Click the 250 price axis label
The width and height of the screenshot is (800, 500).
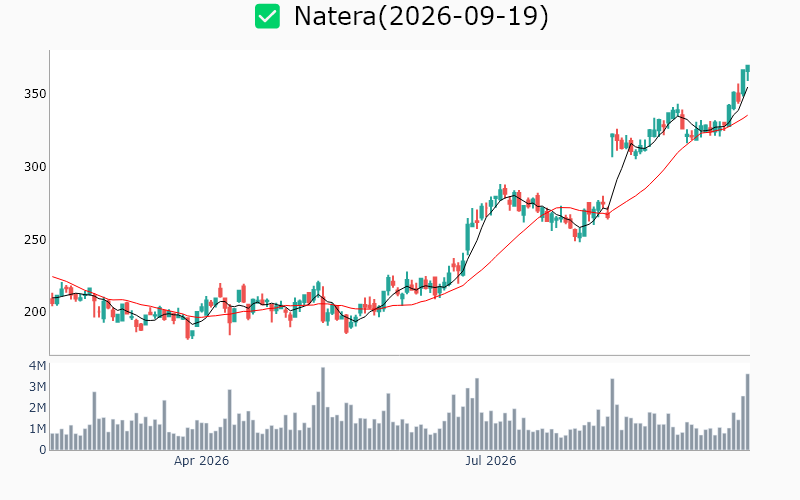35,239
